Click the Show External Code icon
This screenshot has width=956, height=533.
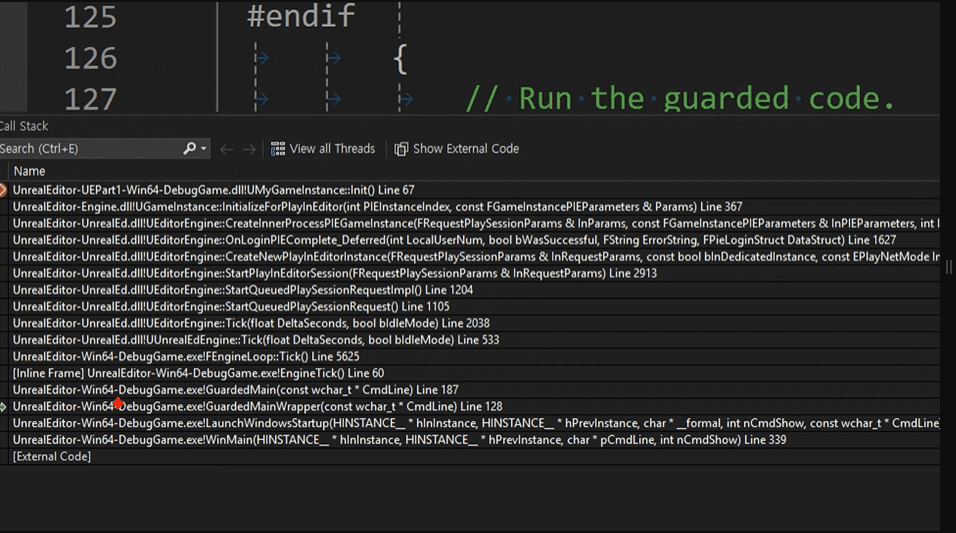[401, 149]
